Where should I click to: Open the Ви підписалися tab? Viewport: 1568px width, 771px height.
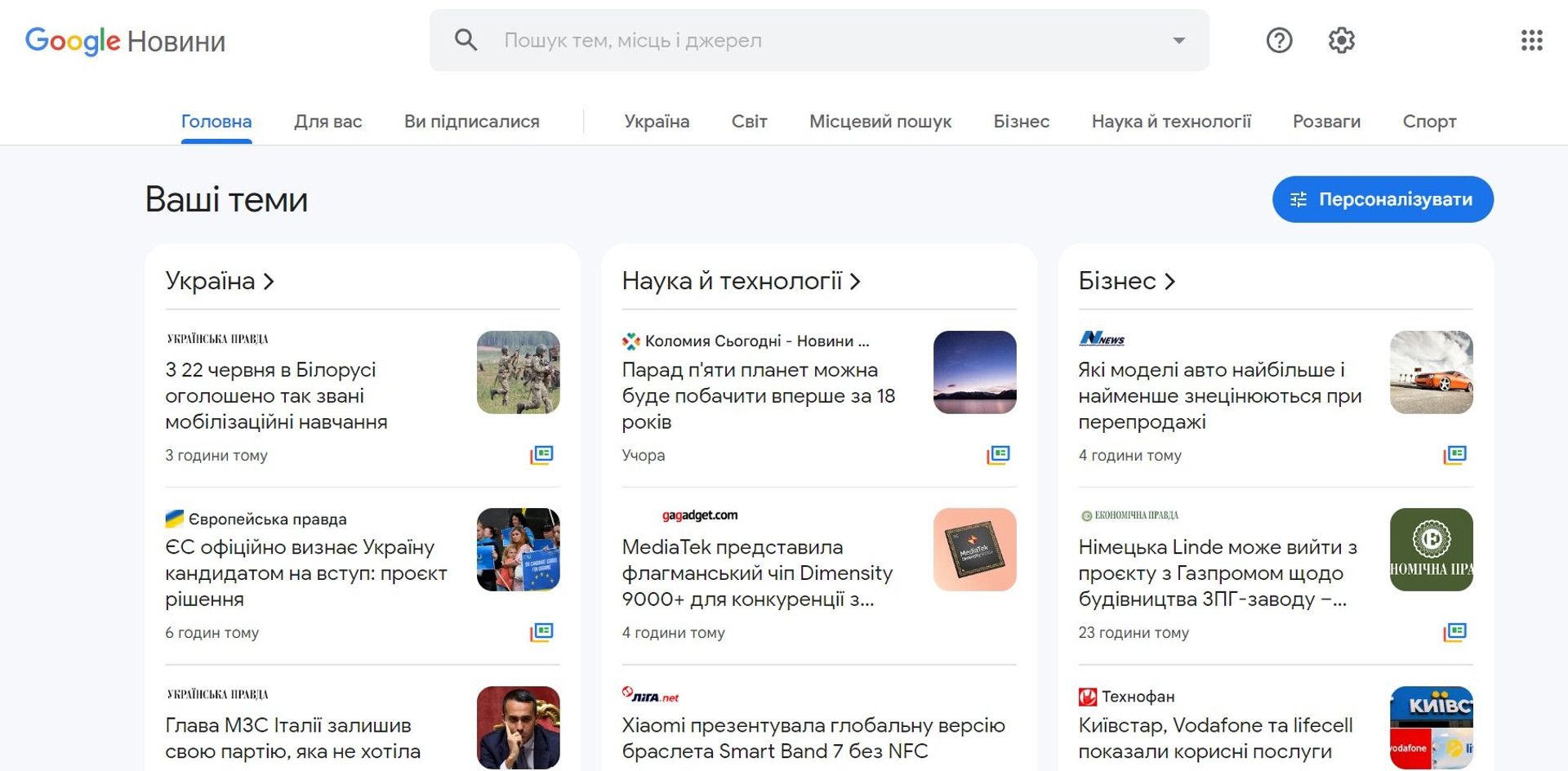click(471, 122)
